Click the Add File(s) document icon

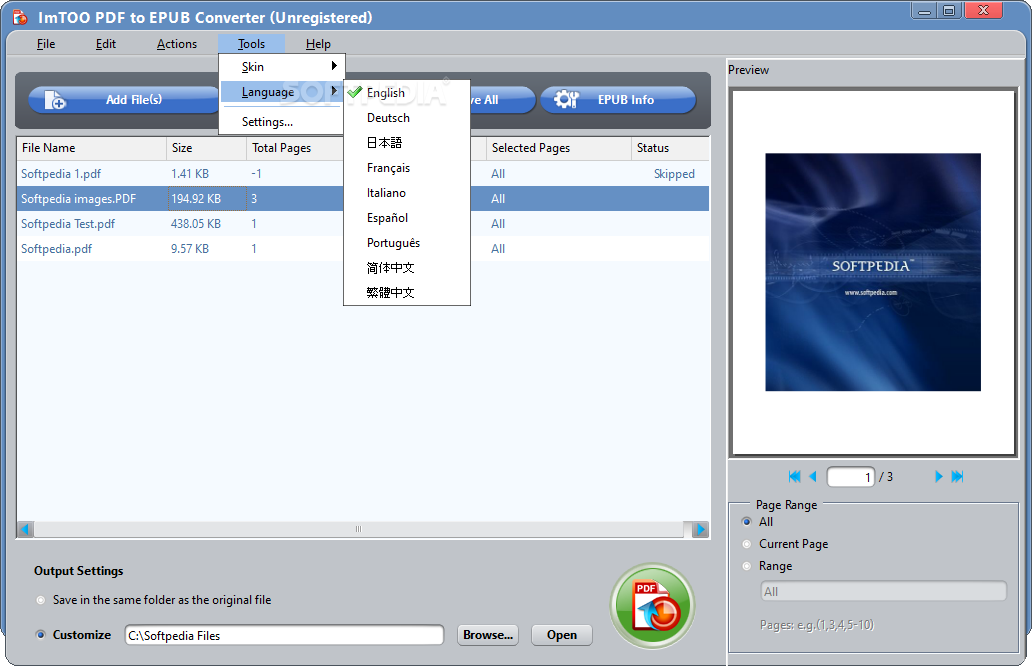(55, 100)
